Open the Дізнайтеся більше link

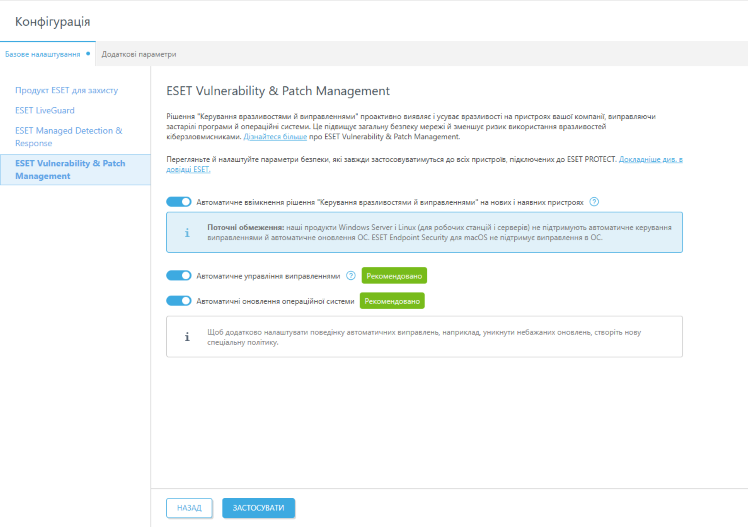(275, 136)
